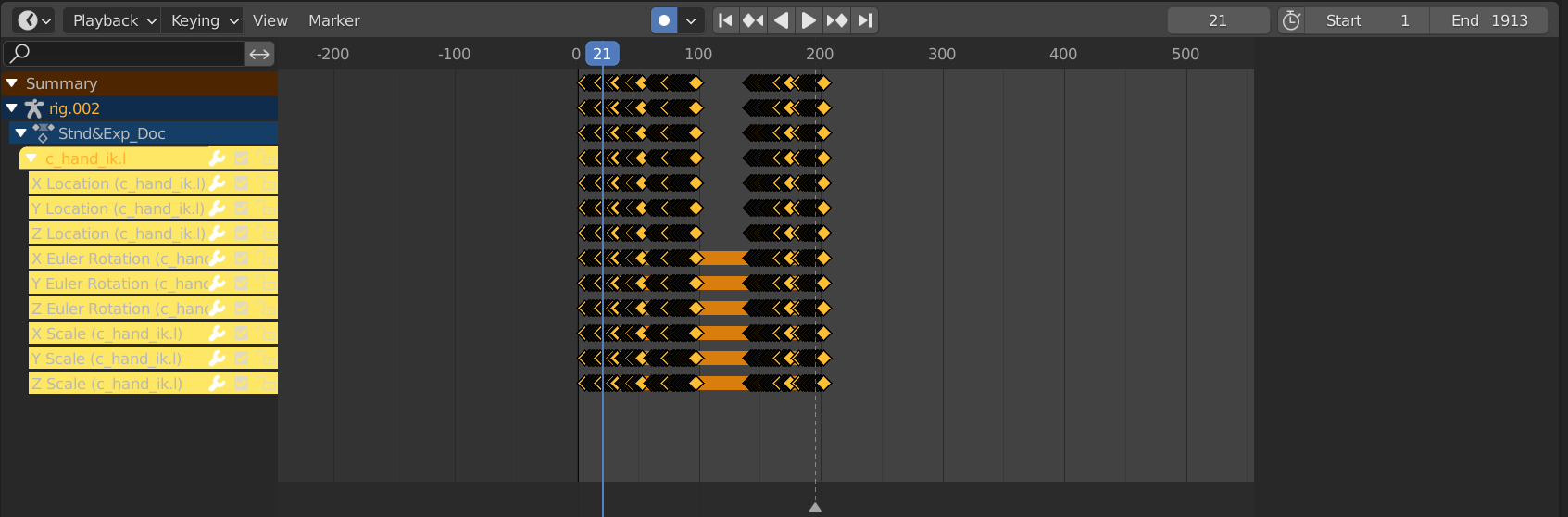Image resolution: width=1568 pixels, height=517 pixels.
Task: Select the Stnd&Exp_Doc action name
Action: (x=112, y=133)
